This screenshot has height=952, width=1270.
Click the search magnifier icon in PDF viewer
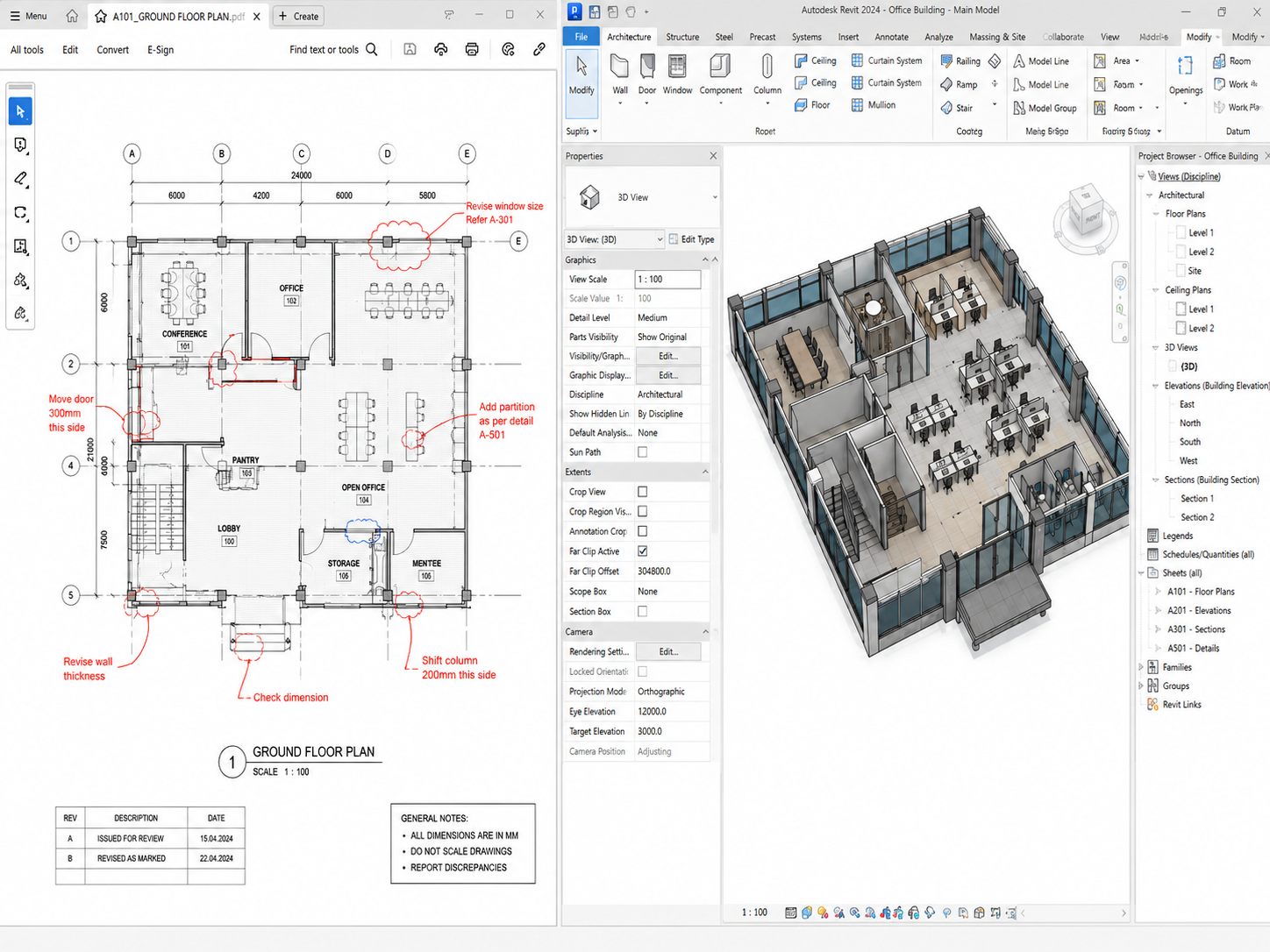click(x=372, y=50)
